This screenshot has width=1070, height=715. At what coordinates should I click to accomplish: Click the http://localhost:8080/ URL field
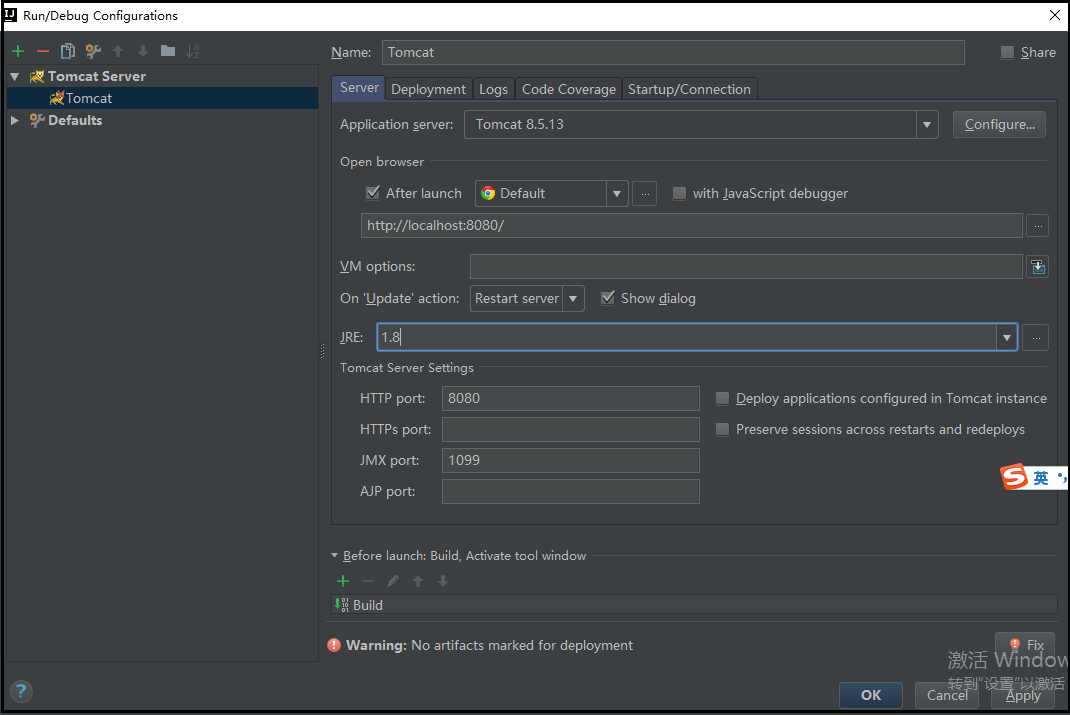[x=691, y=226]
